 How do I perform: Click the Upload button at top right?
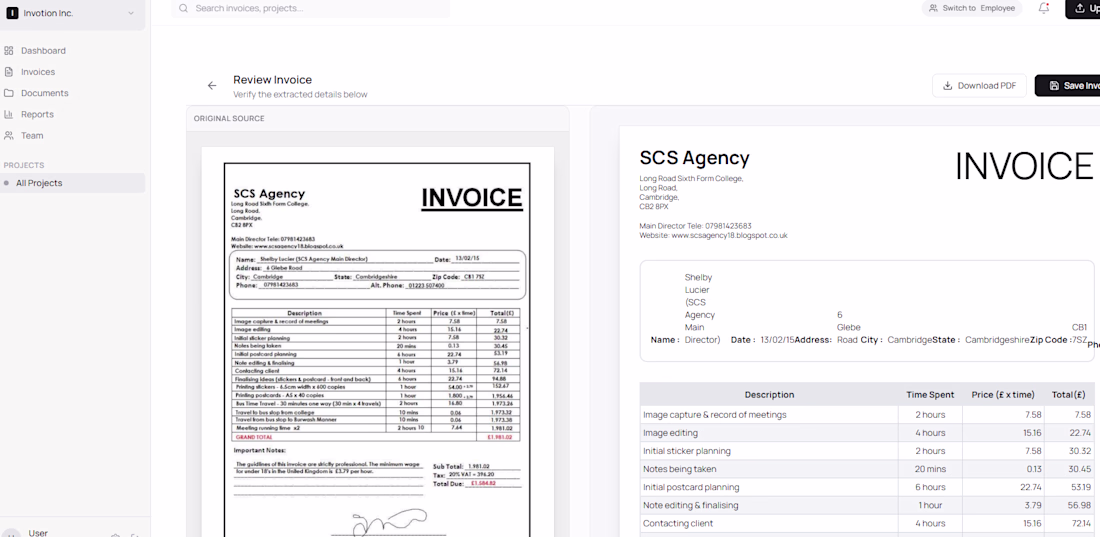pos(1082,8)
